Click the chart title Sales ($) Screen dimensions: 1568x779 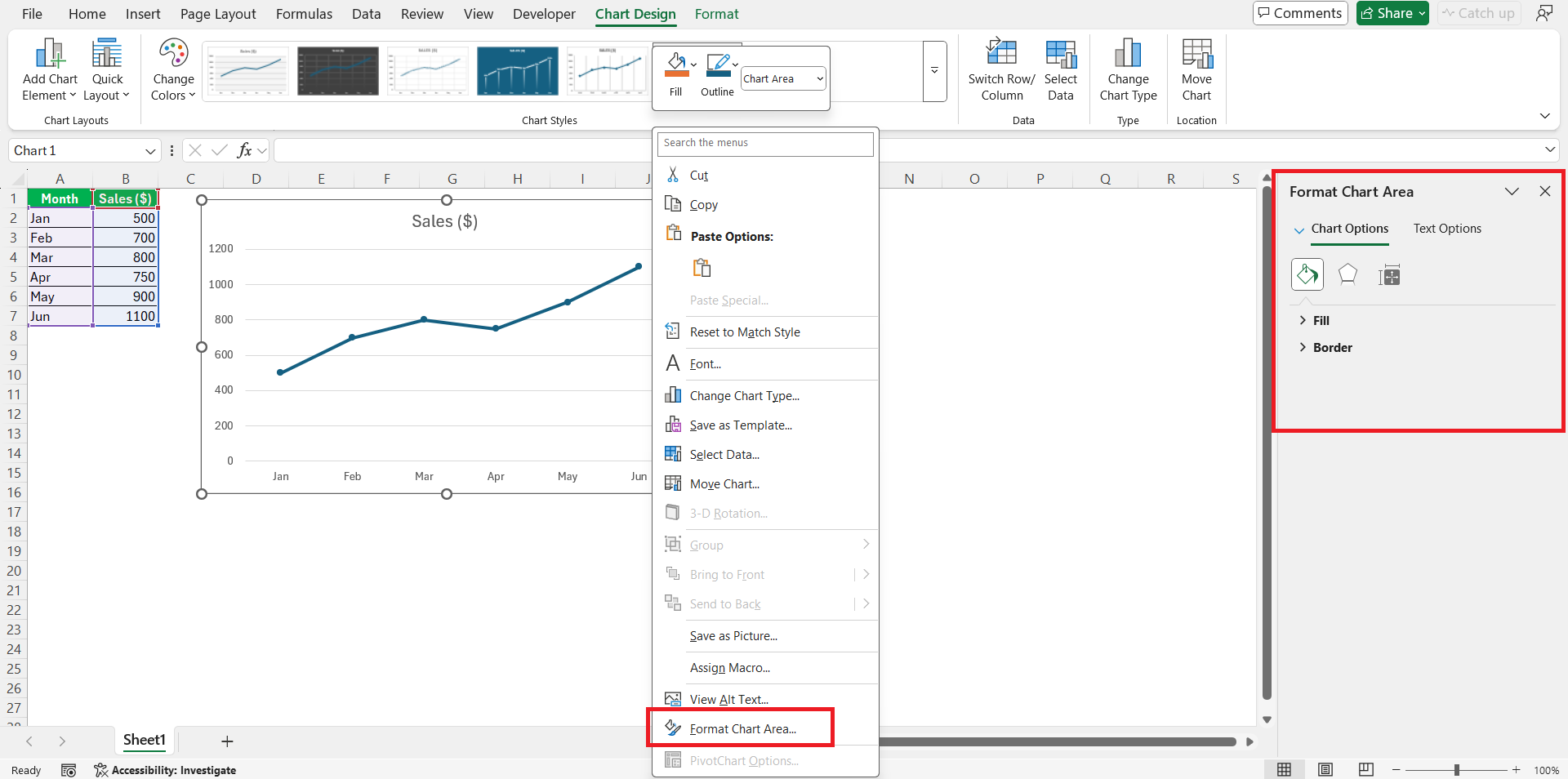[444, 221]
